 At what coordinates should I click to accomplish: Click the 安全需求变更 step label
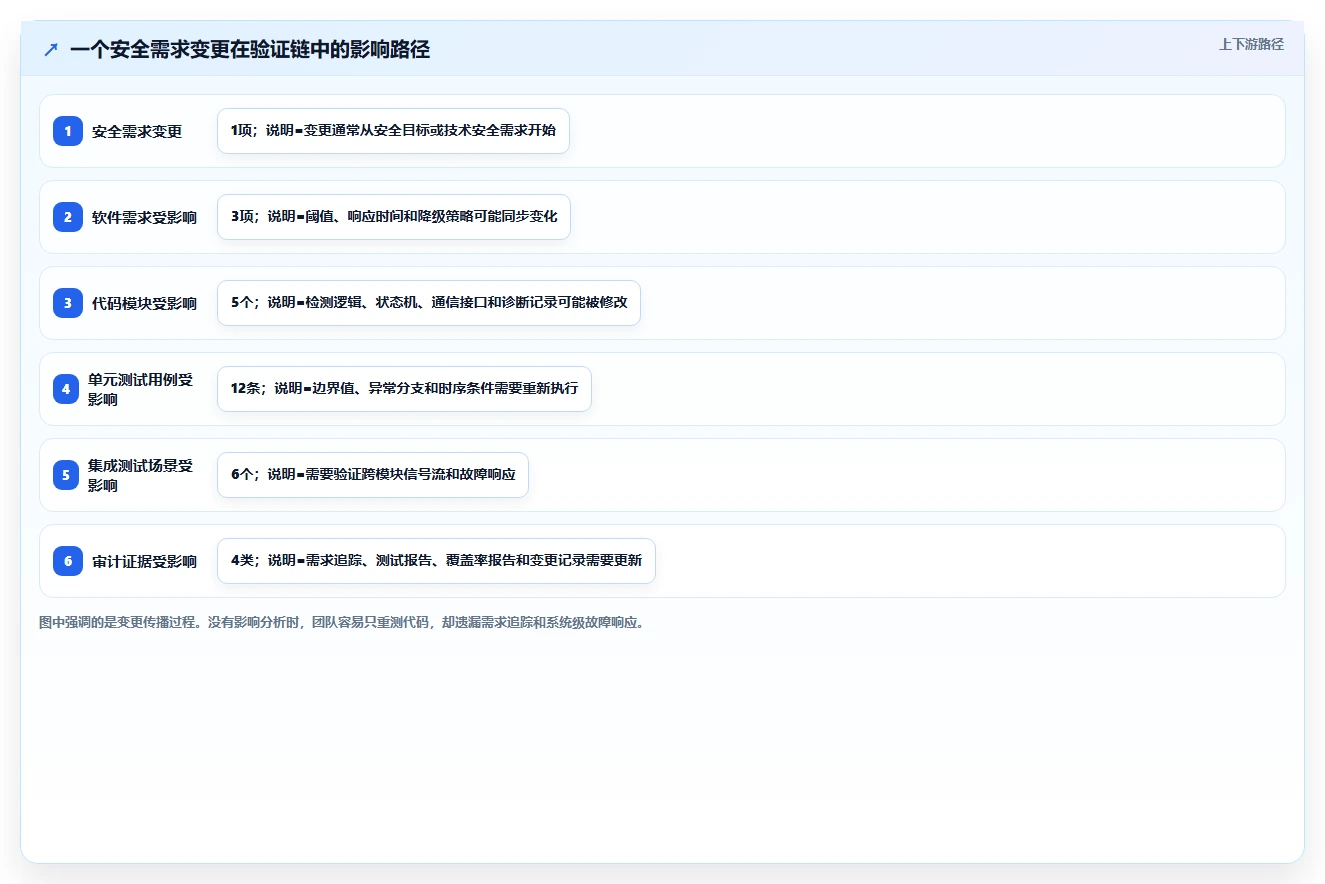(x=137, y=131)
